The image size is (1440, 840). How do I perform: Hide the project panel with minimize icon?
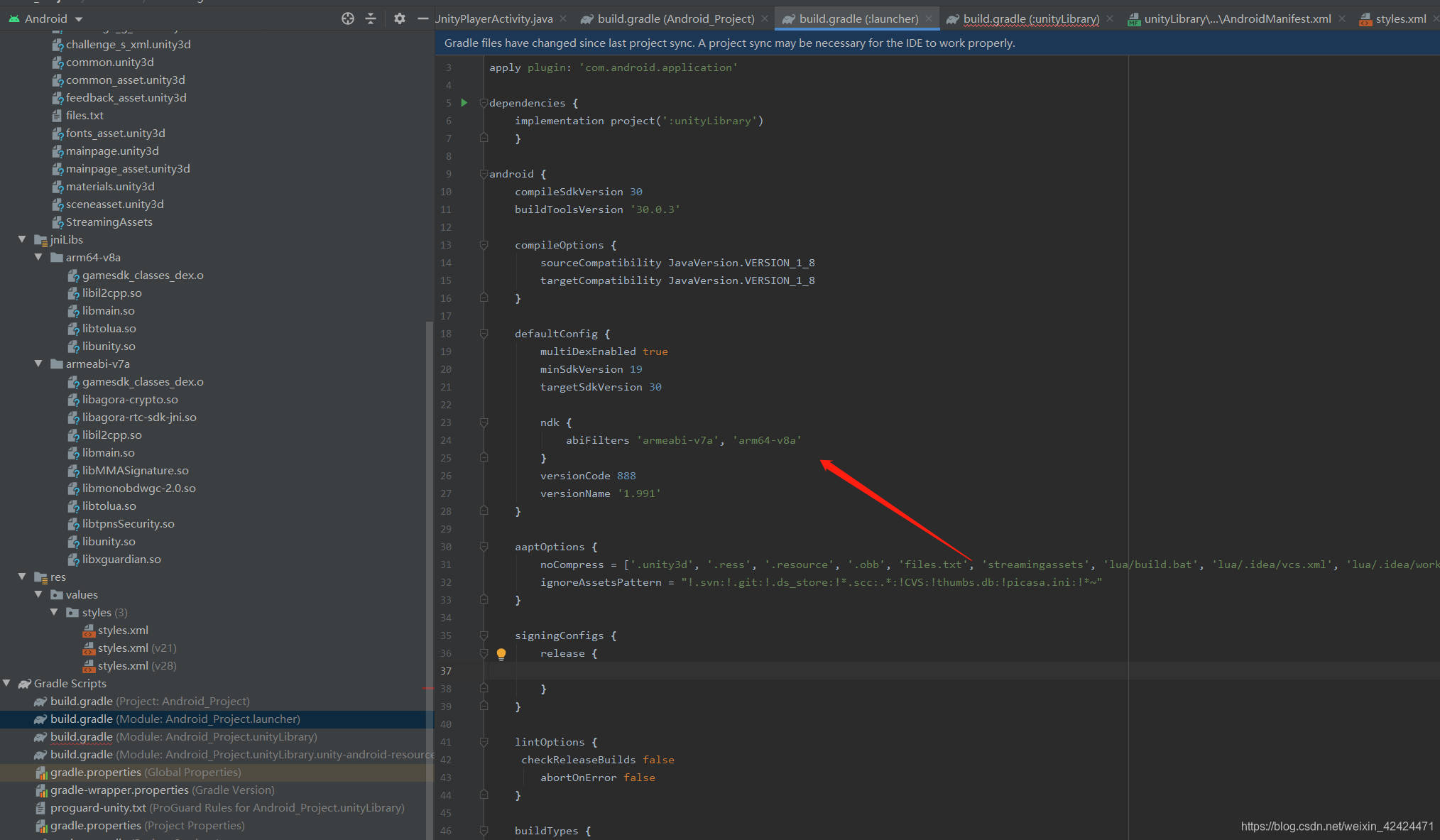(x=422, y=18)
